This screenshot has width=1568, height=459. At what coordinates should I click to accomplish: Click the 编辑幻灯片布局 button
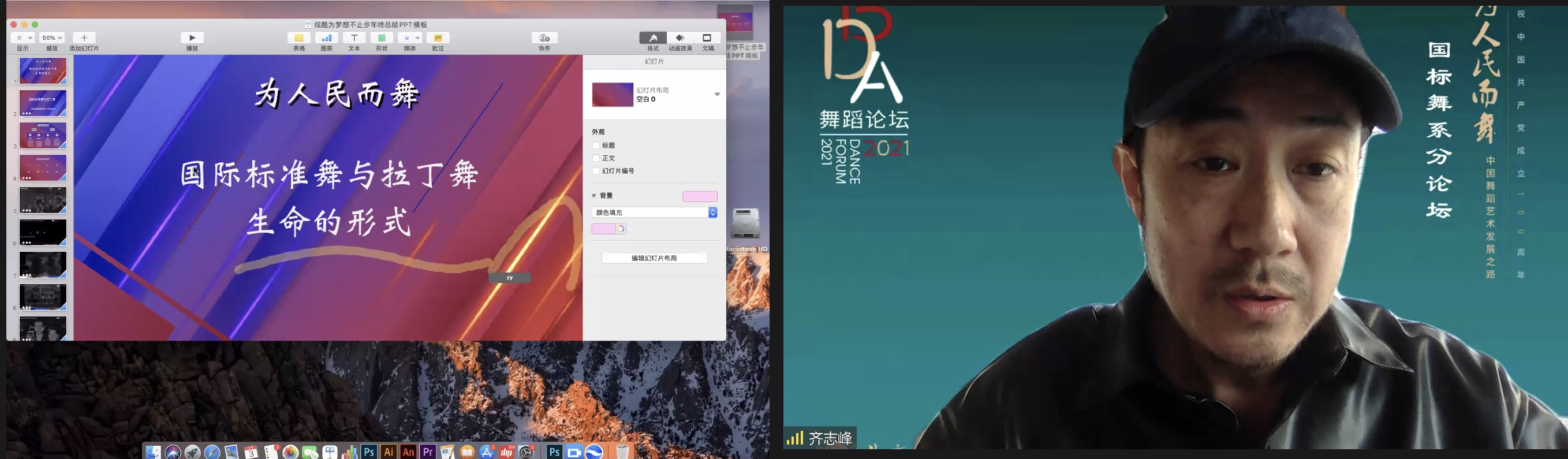(x=654, y=258)
